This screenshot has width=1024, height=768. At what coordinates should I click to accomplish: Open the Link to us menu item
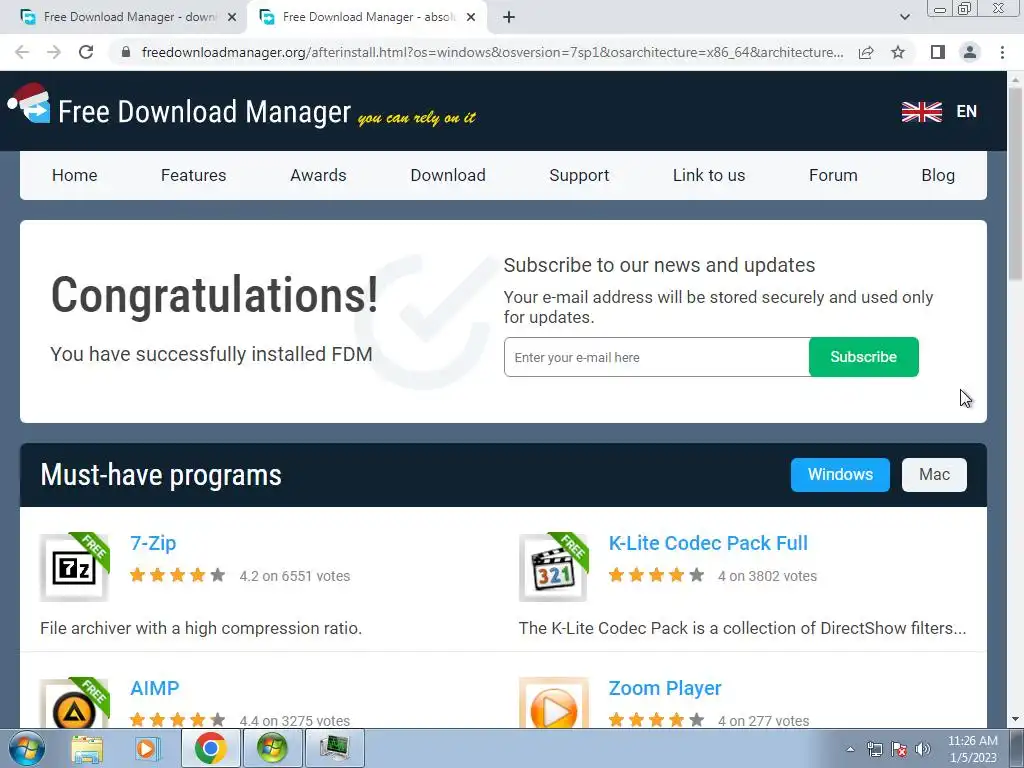[x=709, y=175]
